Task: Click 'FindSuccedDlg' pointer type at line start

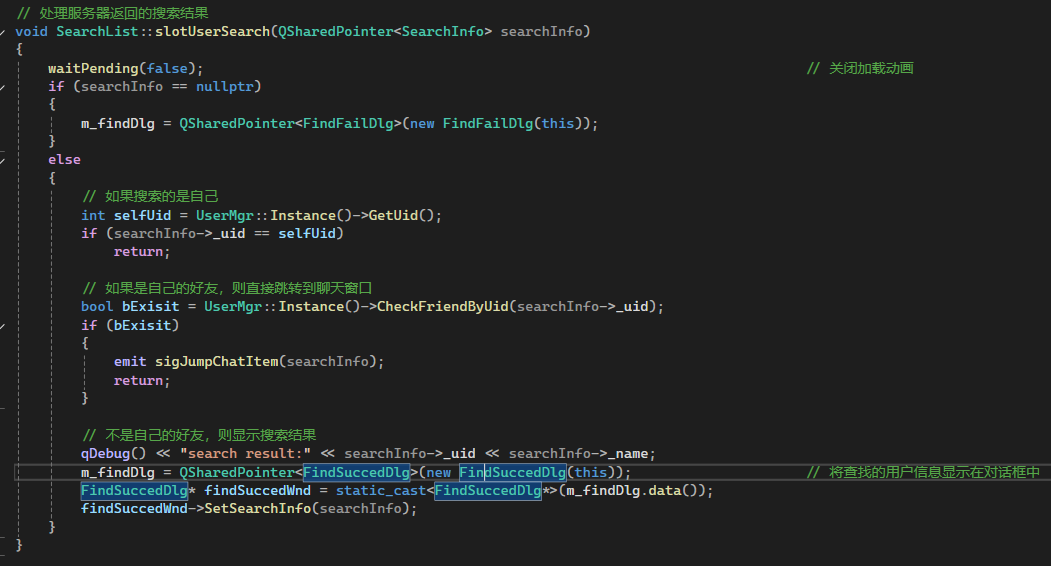Action: coord(134,490)
